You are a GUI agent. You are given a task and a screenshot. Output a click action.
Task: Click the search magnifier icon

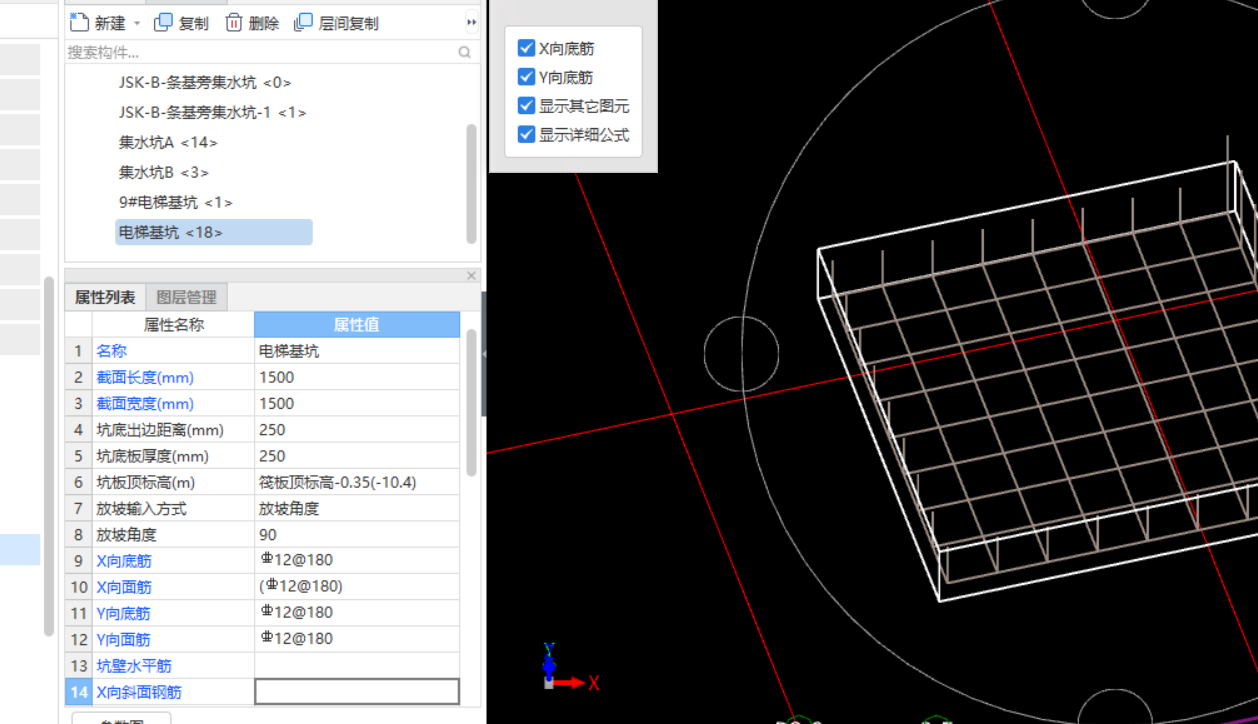(465, 52)
